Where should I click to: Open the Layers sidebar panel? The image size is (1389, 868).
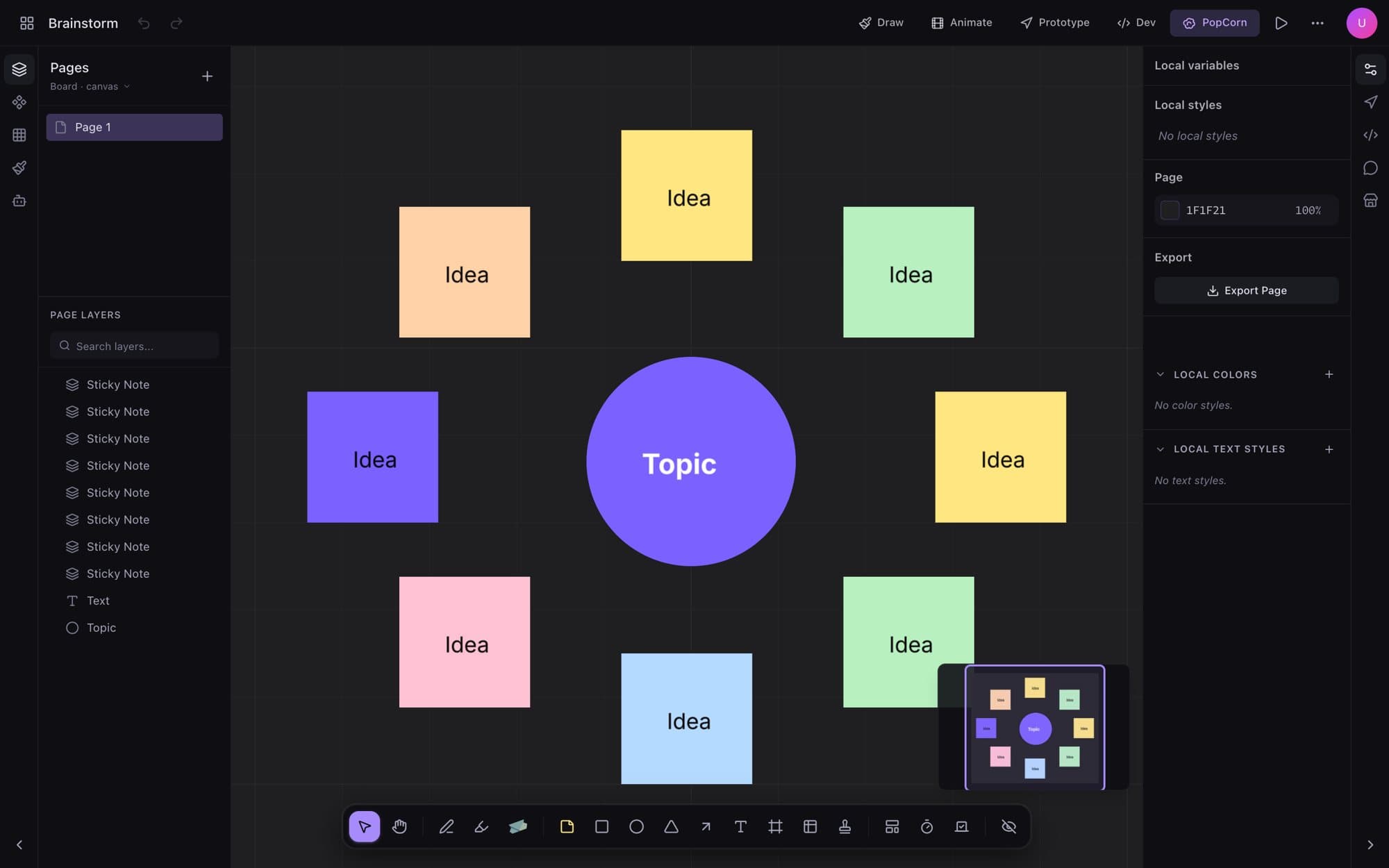click(19, 69)
